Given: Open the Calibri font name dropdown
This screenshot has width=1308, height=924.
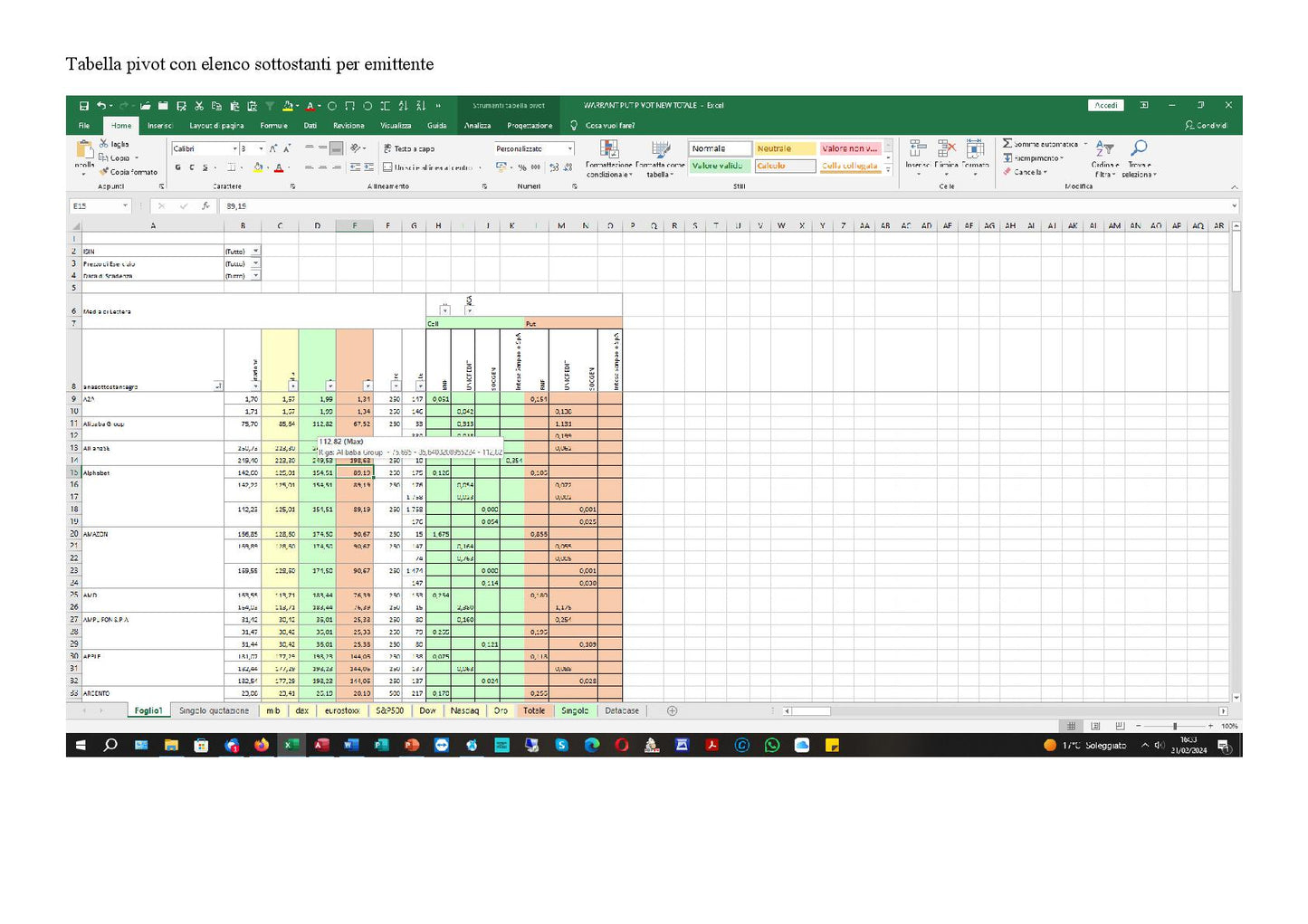Looking at the screenshot, I should [x=235, y=148].
